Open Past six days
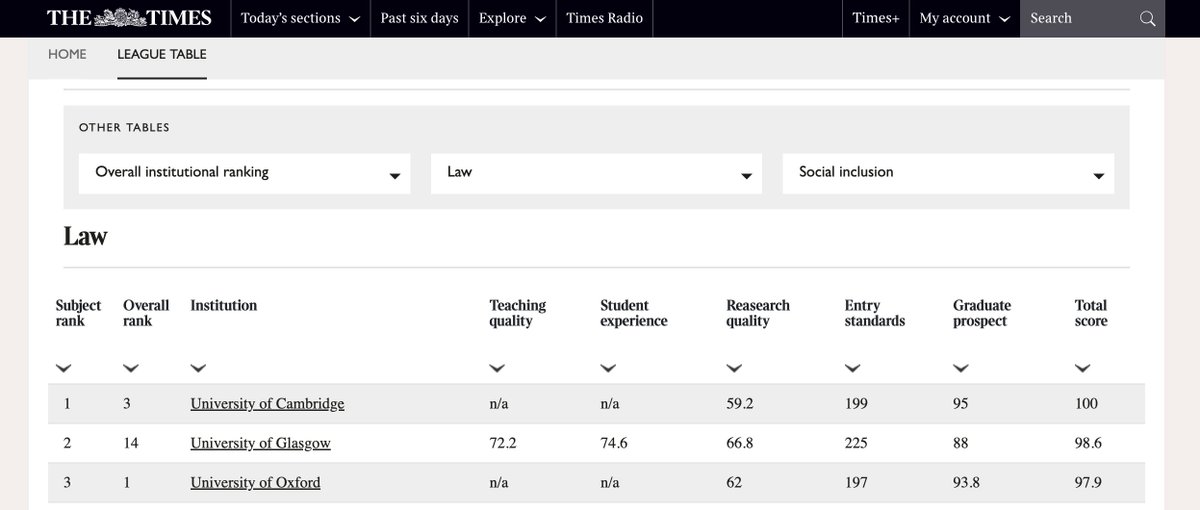1200x510 pixels. (419, 18)
